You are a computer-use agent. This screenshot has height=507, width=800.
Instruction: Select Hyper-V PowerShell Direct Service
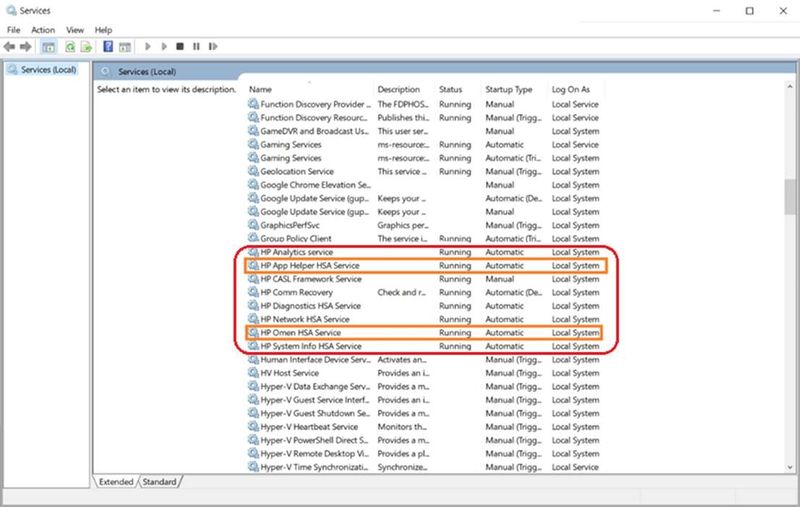425,440
